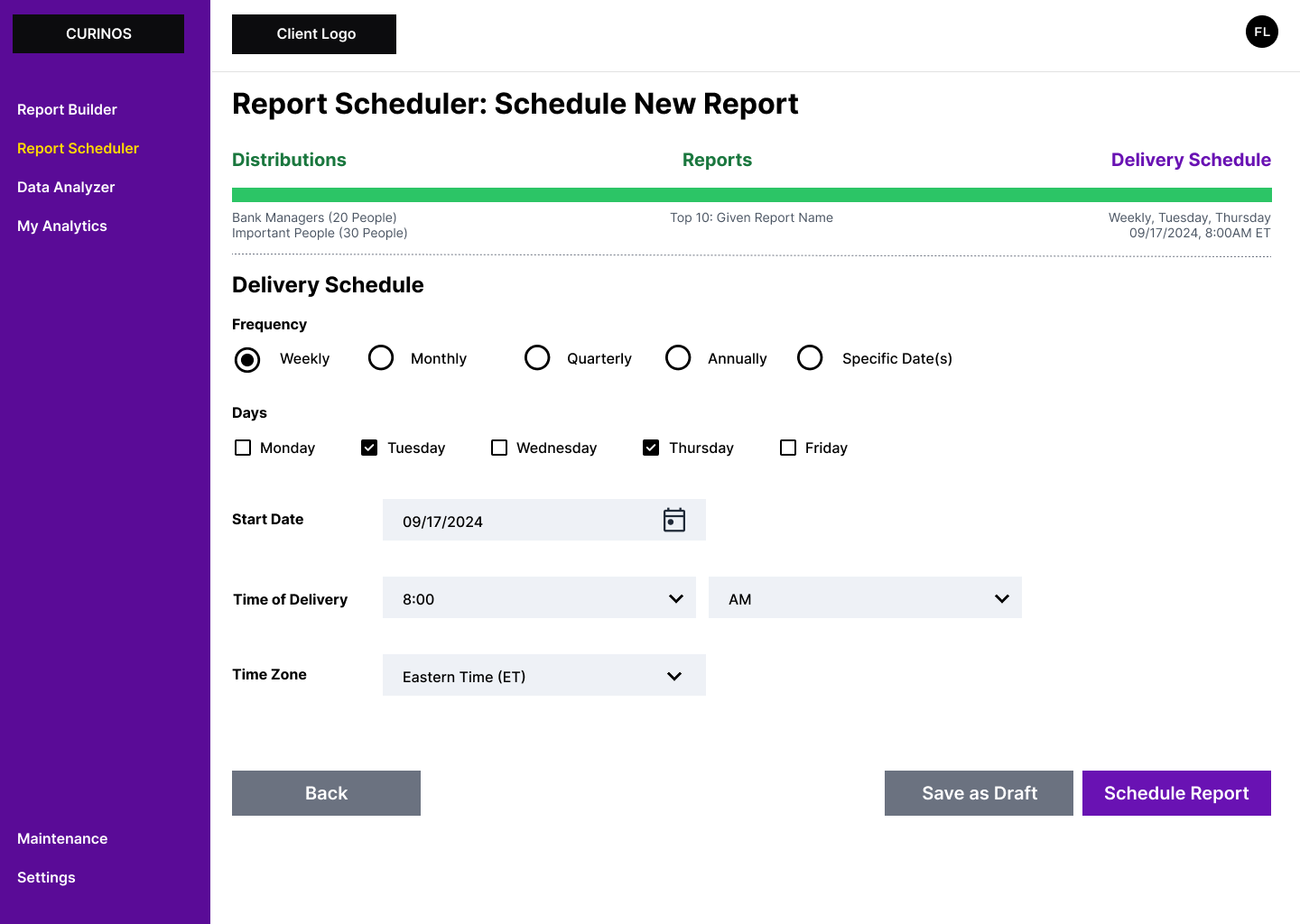This screenshot has width=1300, height=924.
Task: Go to Report Builder in sidebar
Action: [67, 109]
